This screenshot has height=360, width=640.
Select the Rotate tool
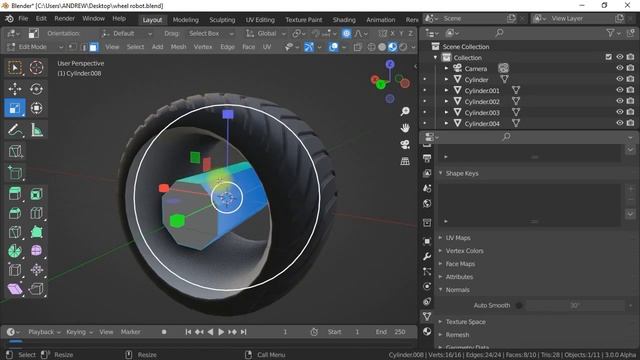(36, 89)
